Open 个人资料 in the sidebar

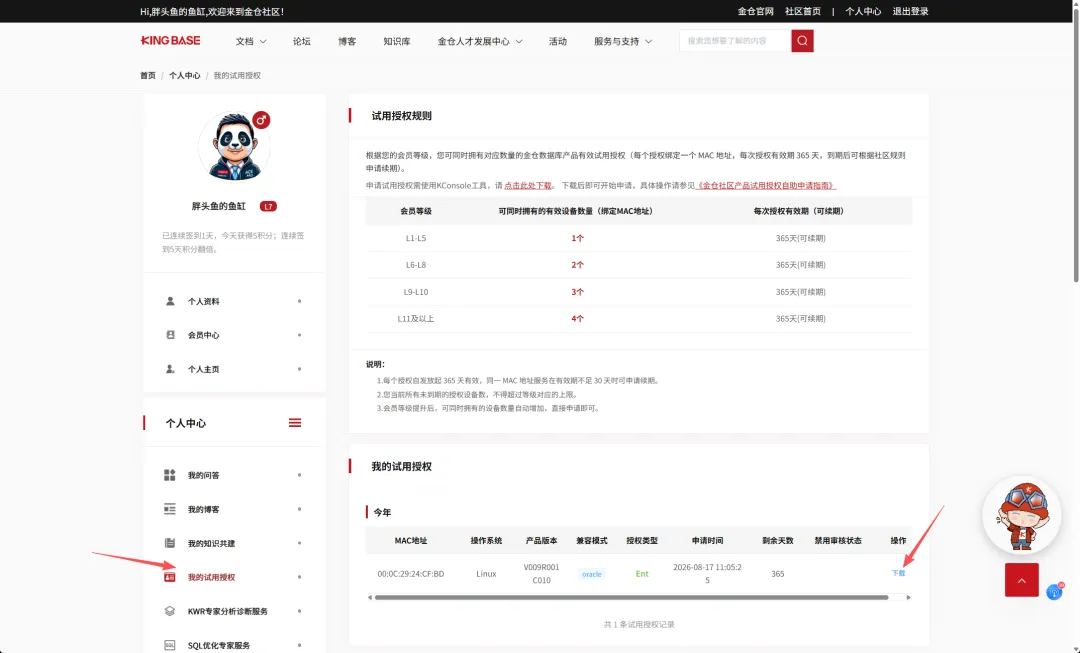204,301
